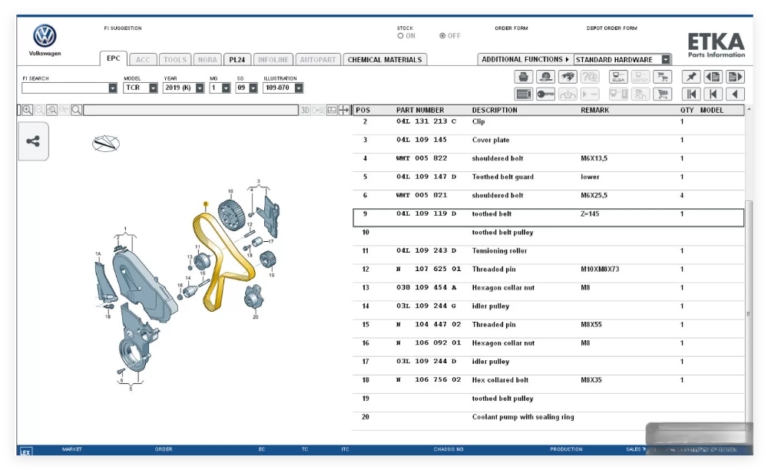Click in the FI Search input field
This screenshot has width=768, height=470.
tap(65, 88)
